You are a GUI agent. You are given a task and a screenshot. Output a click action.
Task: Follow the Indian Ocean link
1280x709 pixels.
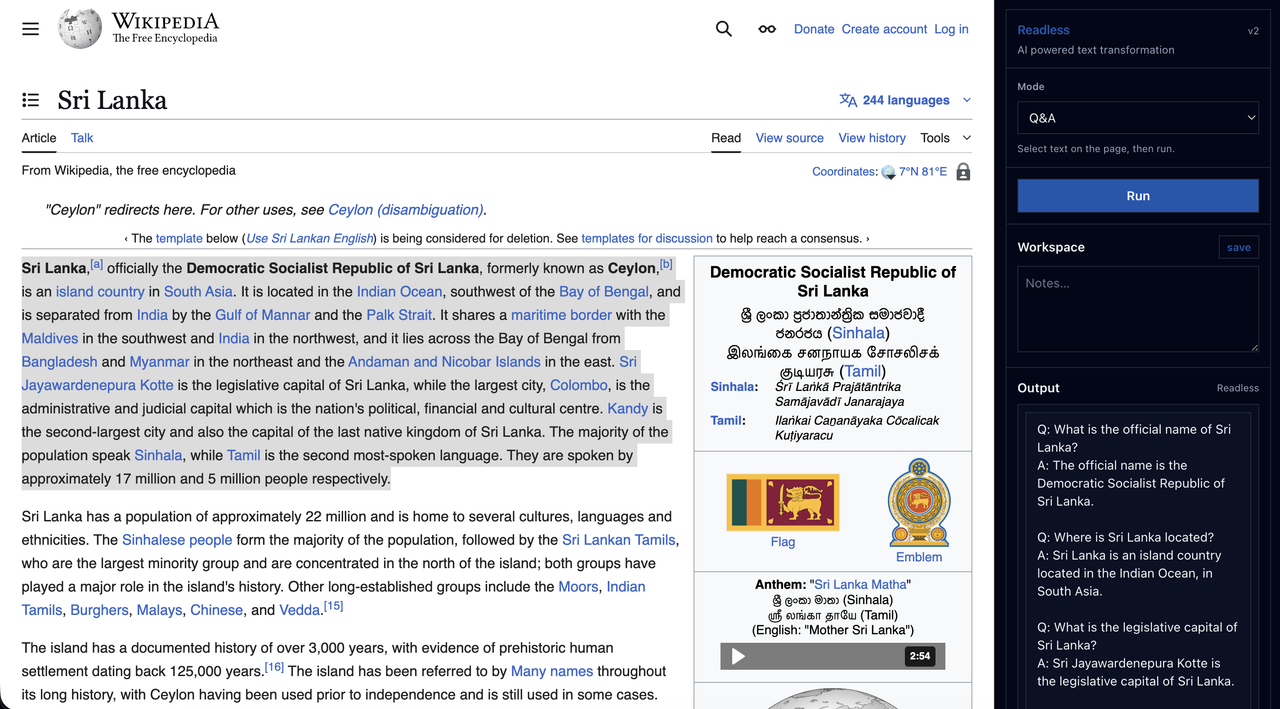pos(399,292)
